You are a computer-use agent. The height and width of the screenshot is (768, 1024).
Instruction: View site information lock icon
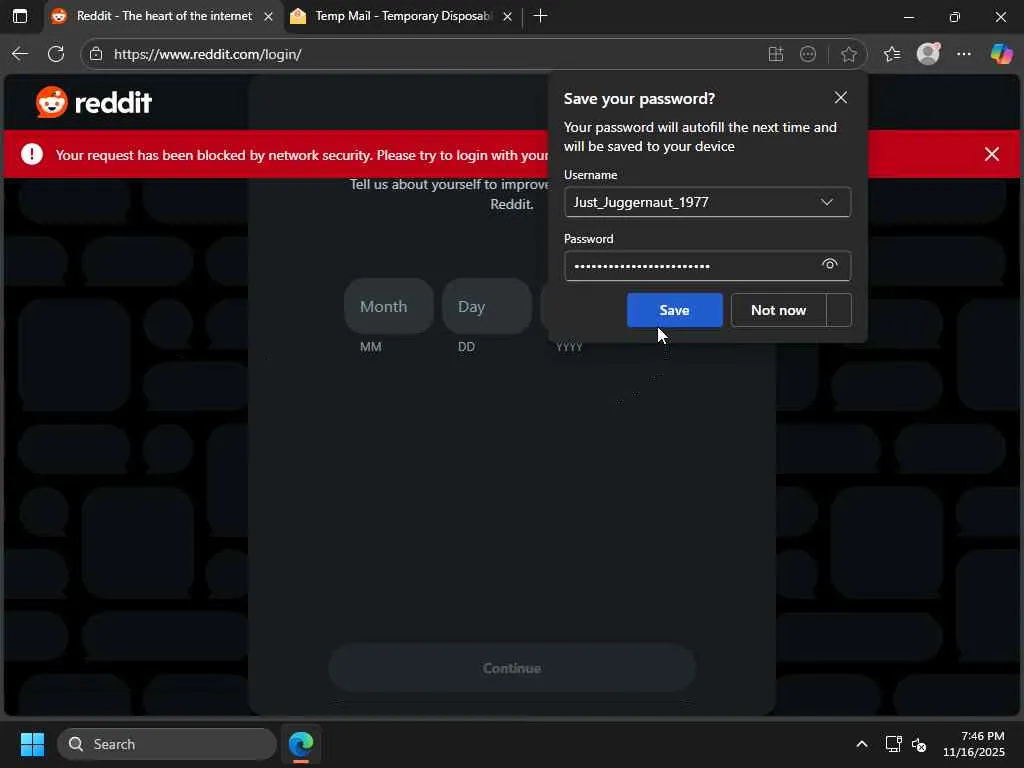click(96, 54)
